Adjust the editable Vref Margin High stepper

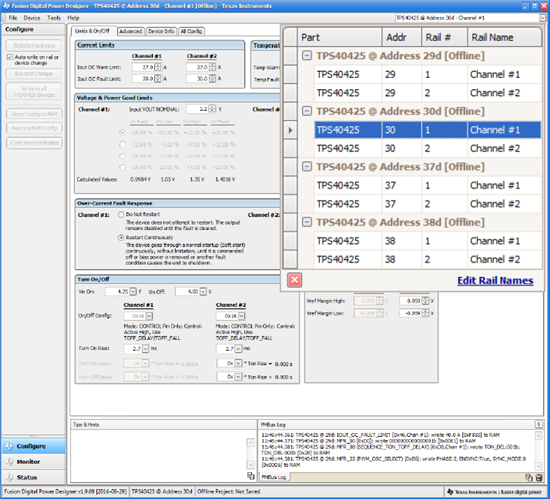pyautogui.click(x=425, y=301)
